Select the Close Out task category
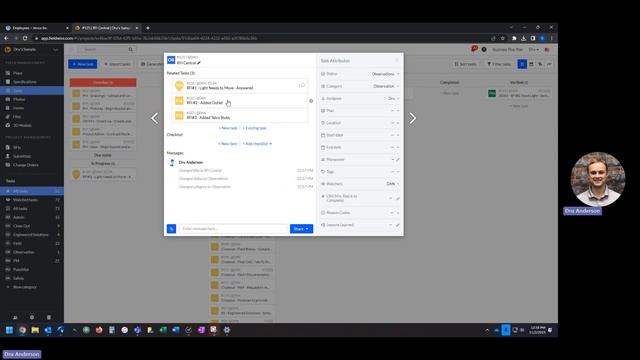 (21, 226)
